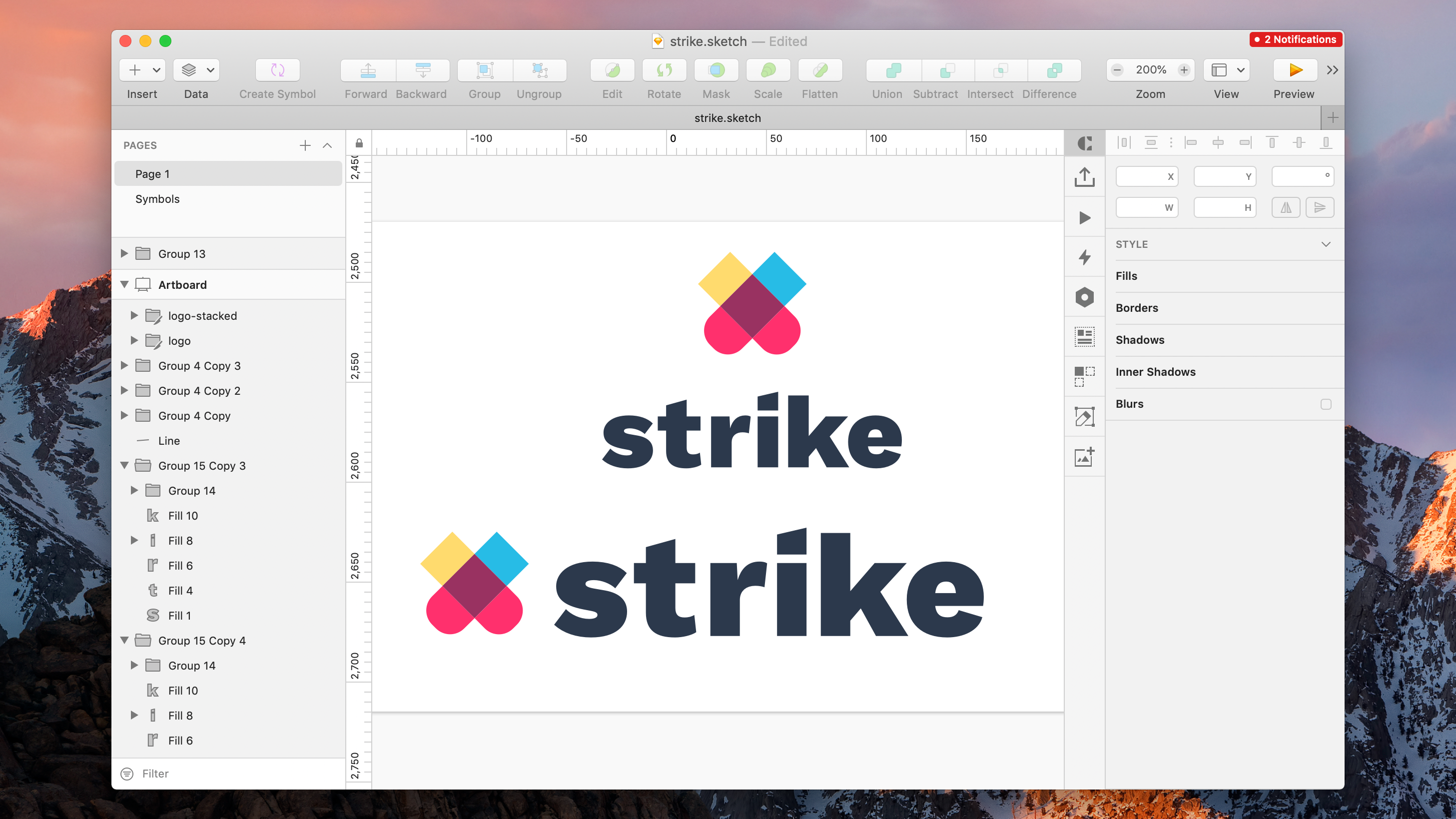Click flip vertical button
The image size is (1456, 819).
1320,207
